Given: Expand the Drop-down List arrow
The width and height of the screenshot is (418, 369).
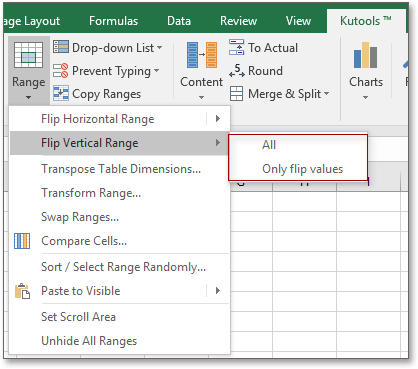Looking at the screenshot, I should (x=159, y=48).
